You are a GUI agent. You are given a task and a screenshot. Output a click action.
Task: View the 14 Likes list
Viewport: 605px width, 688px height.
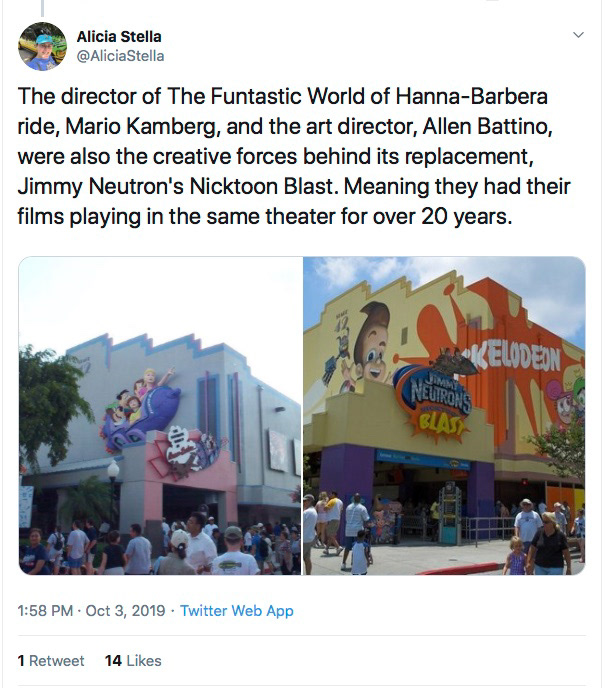tap(133, 660)
